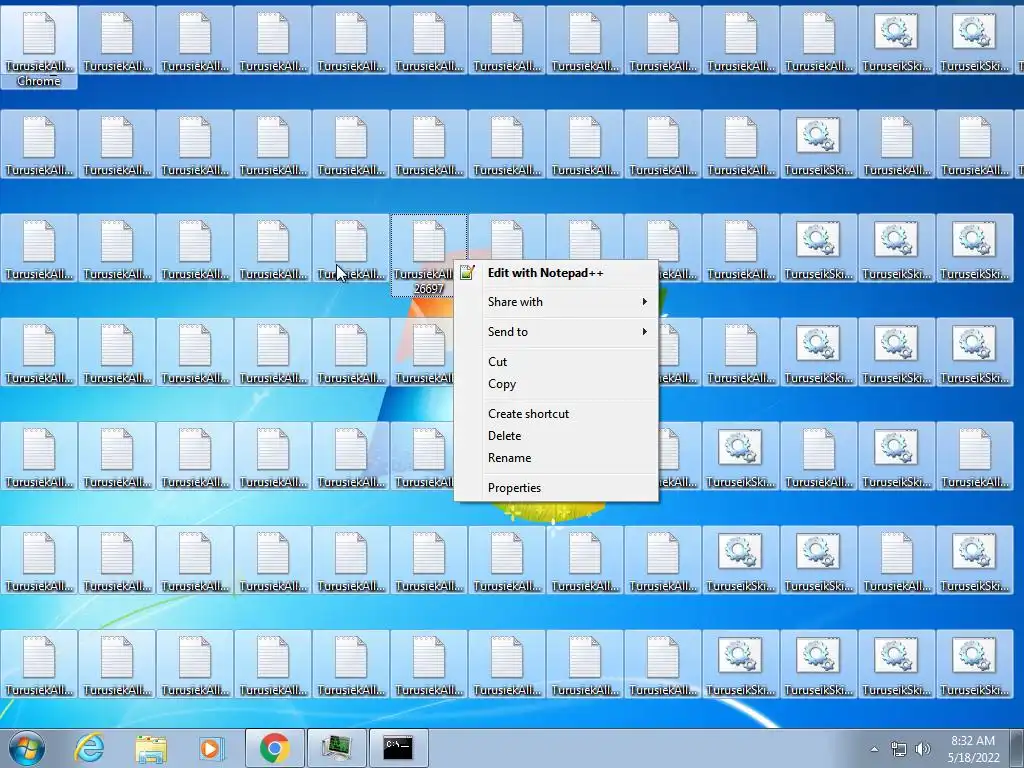Open Properties from the context menu
This screenshot has width=1024, height=768.
tap(556, 488)
